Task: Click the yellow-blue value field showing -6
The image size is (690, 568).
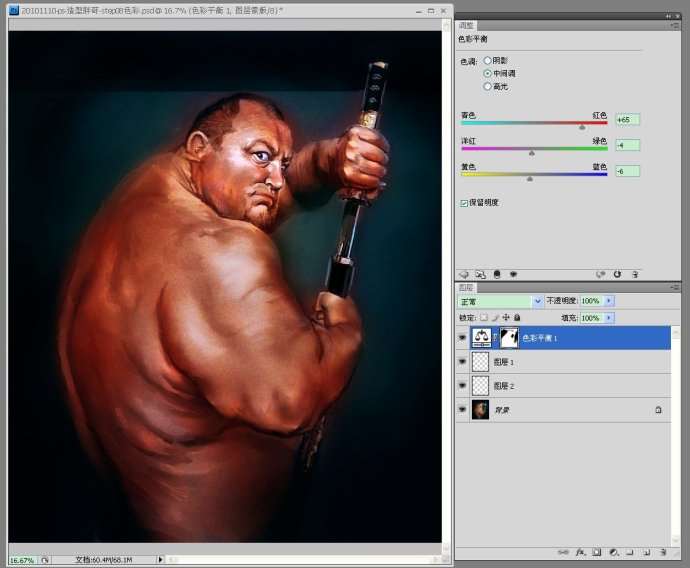Action: click(627, 171)
